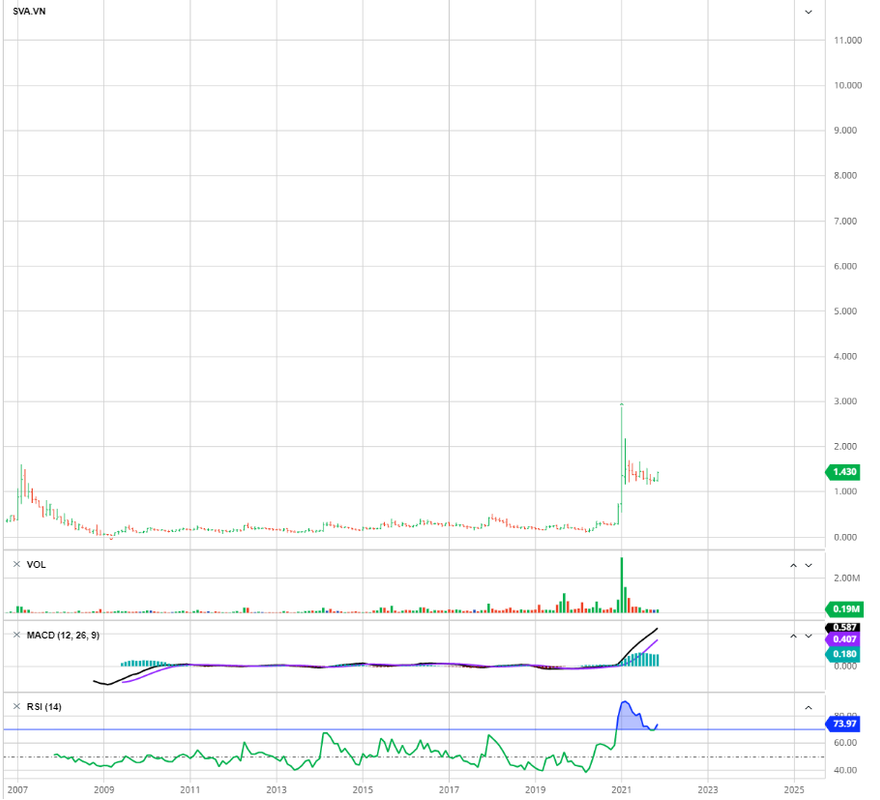
Task: Remove the RSI (14) indicator with its X icon
Action: (16, 706)
